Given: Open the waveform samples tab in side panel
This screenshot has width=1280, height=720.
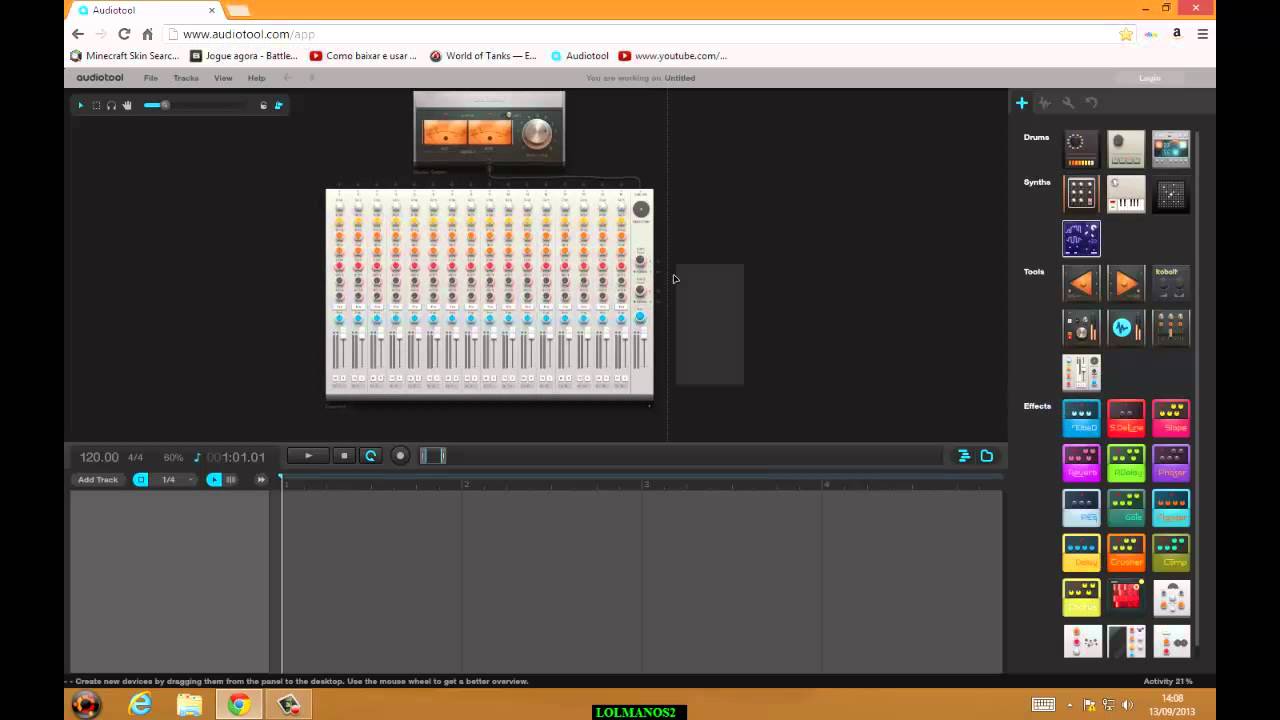Looking at the screenshot, I should [x=1044, y=103].
